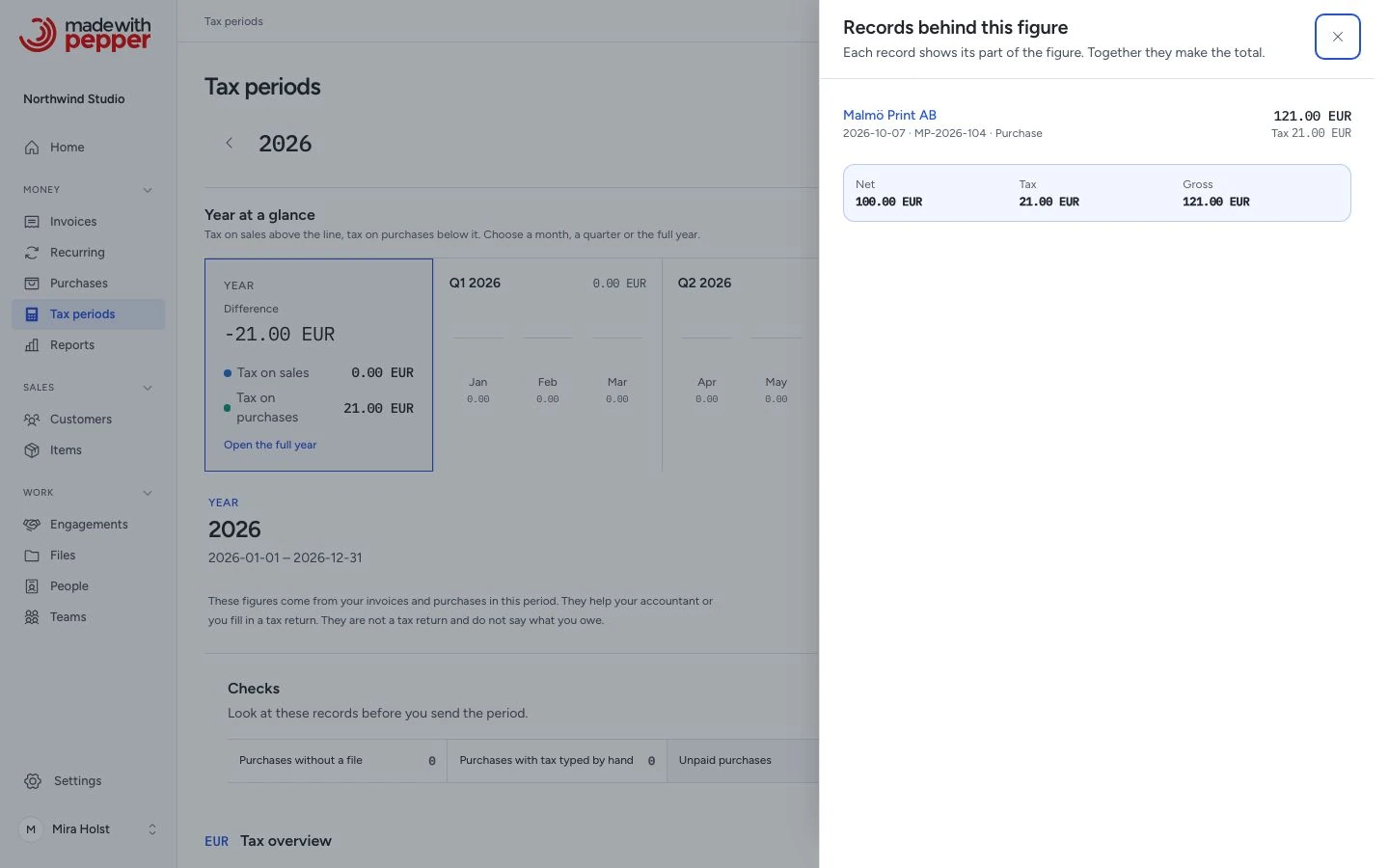
Task: Click the Home house icon
Action: click(x=32, y=148)
